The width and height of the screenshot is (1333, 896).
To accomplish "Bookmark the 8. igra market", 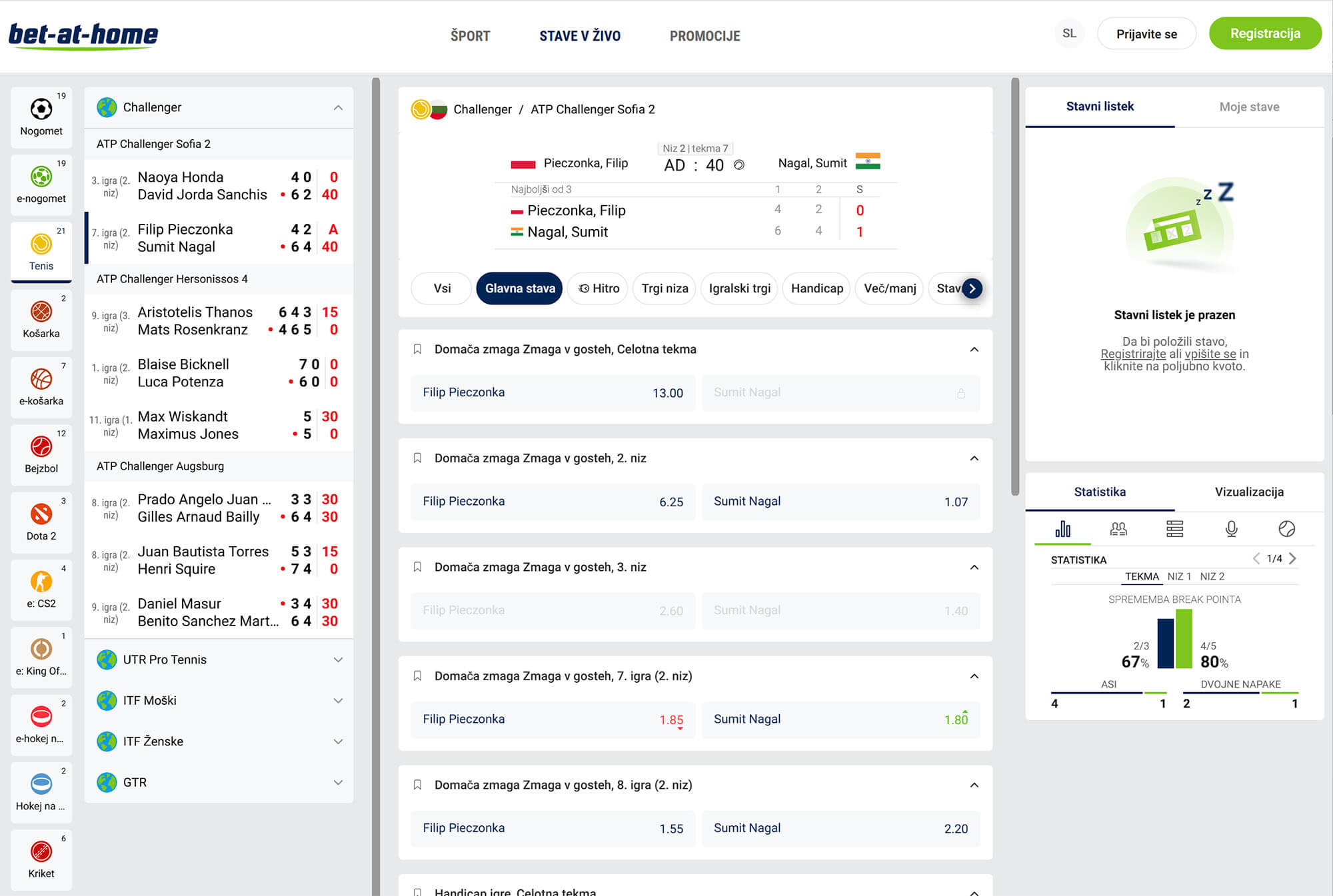I will [418, 785].
